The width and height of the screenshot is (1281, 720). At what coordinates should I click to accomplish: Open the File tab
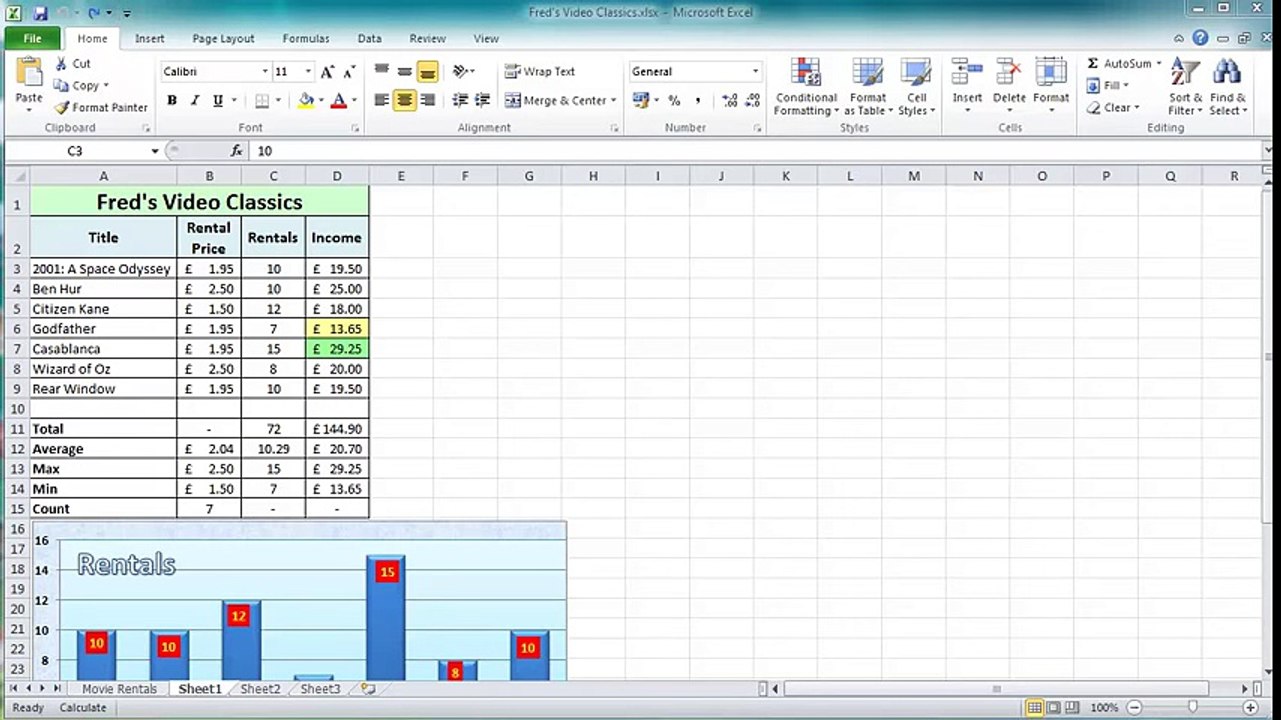(32, 38)
